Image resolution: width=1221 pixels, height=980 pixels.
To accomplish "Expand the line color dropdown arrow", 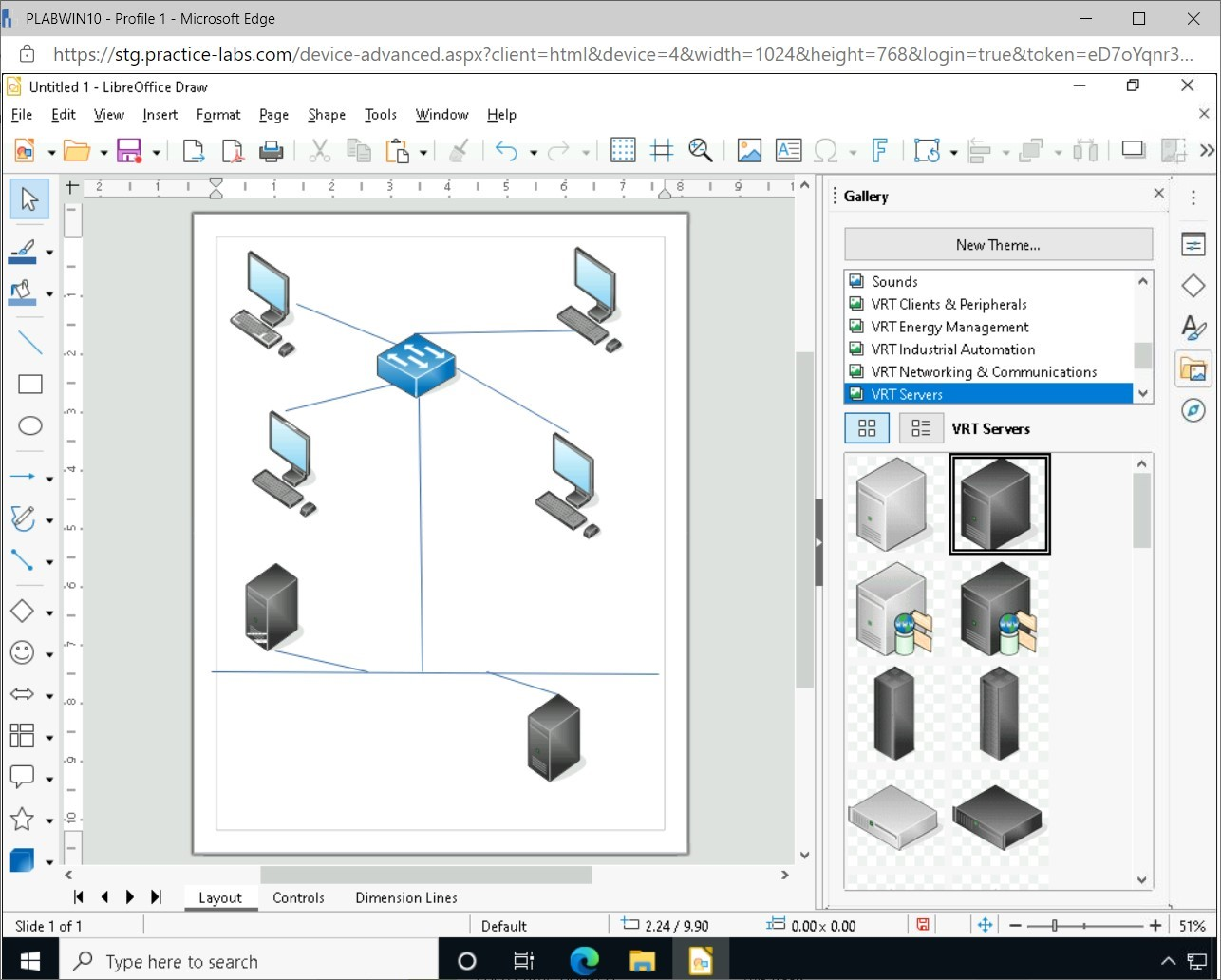I will [49, 253].
